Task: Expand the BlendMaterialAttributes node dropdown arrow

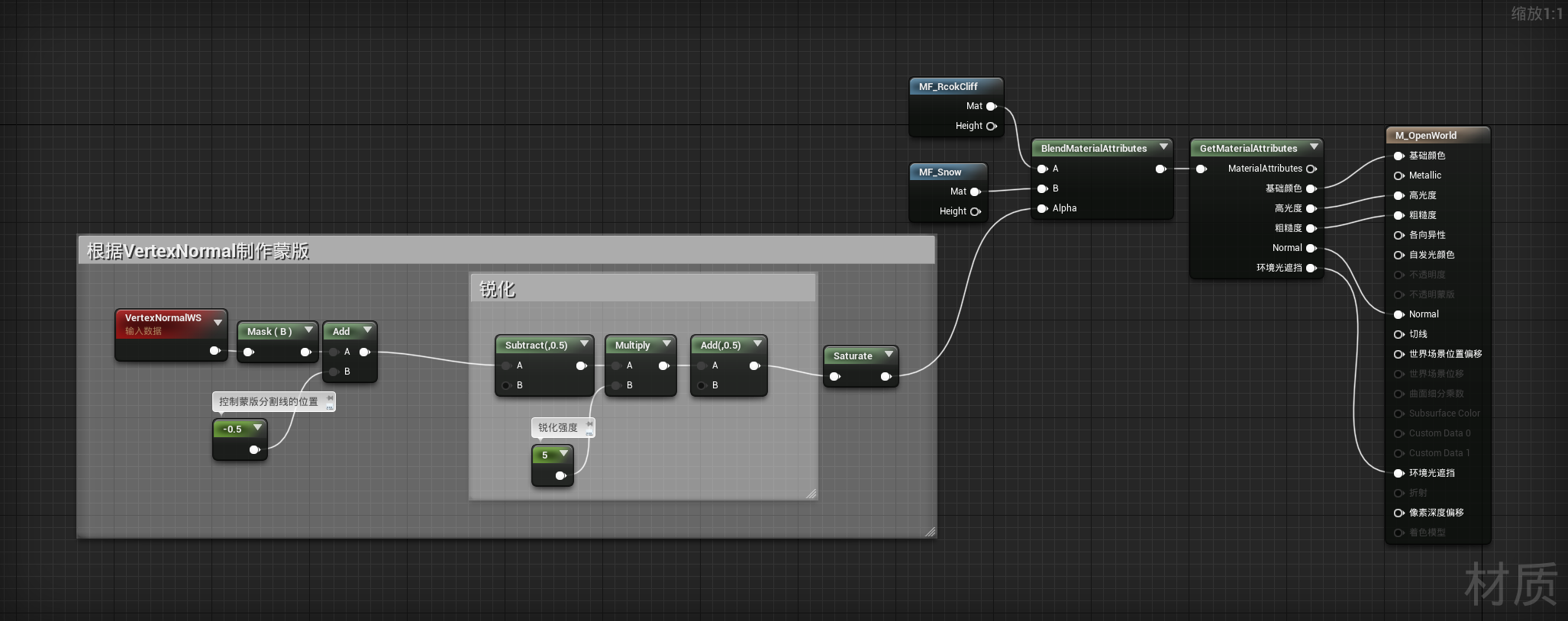Action: pyautogui.click(x=1163, y=147)
